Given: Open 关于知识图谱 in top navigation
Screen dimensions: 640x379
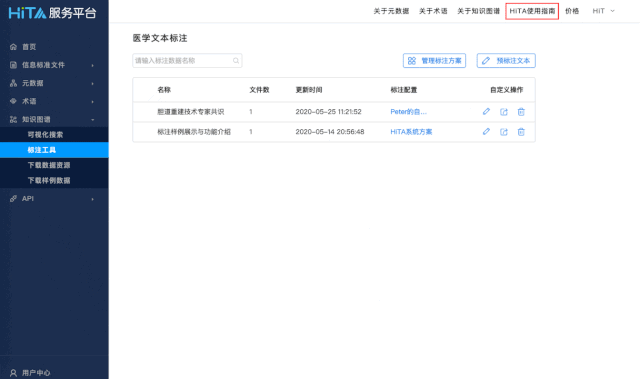Looking at the screenshot, I should pyautogui.click(x=478, y=11).
